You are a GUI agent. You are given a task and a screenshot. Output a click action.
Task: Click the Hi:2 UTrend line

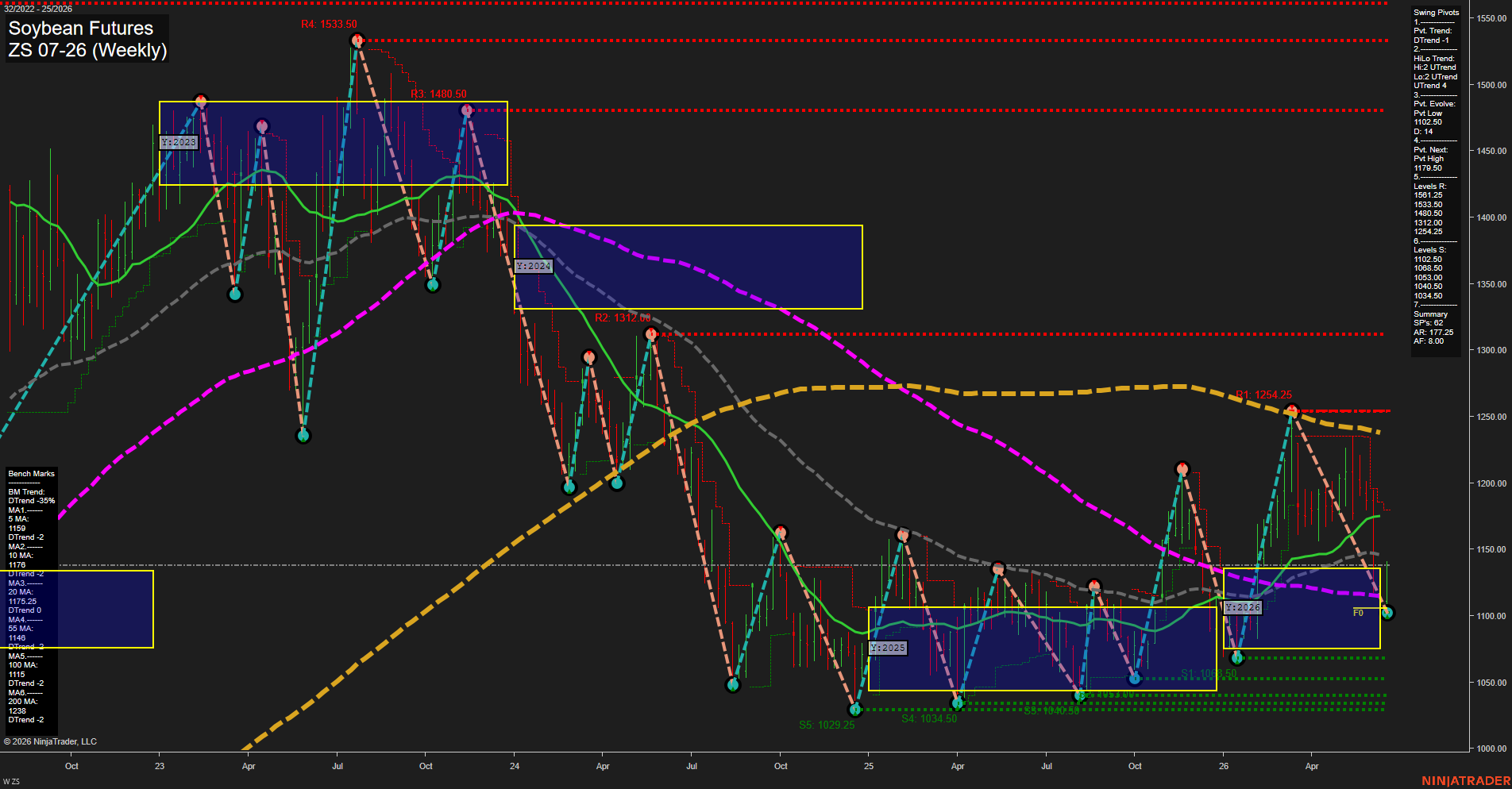tap(1434, 67)
